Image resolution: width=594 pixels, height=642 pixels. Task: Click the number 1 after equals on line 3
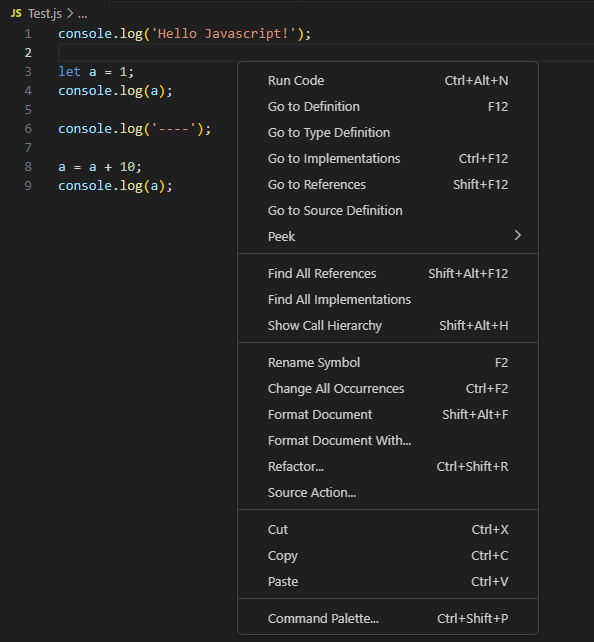pos(123,72)
